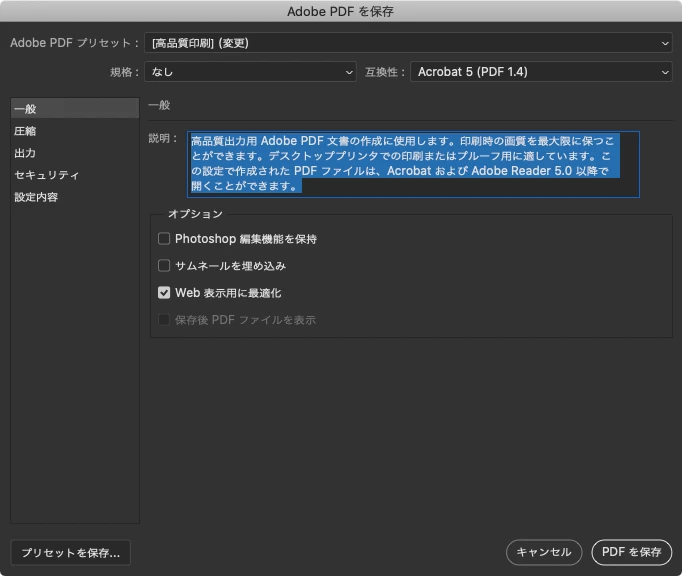Click the 一般 panel heading text
The width and height of the screenshot is (682, 576).
pyautogui.click(x=159, y=105)
